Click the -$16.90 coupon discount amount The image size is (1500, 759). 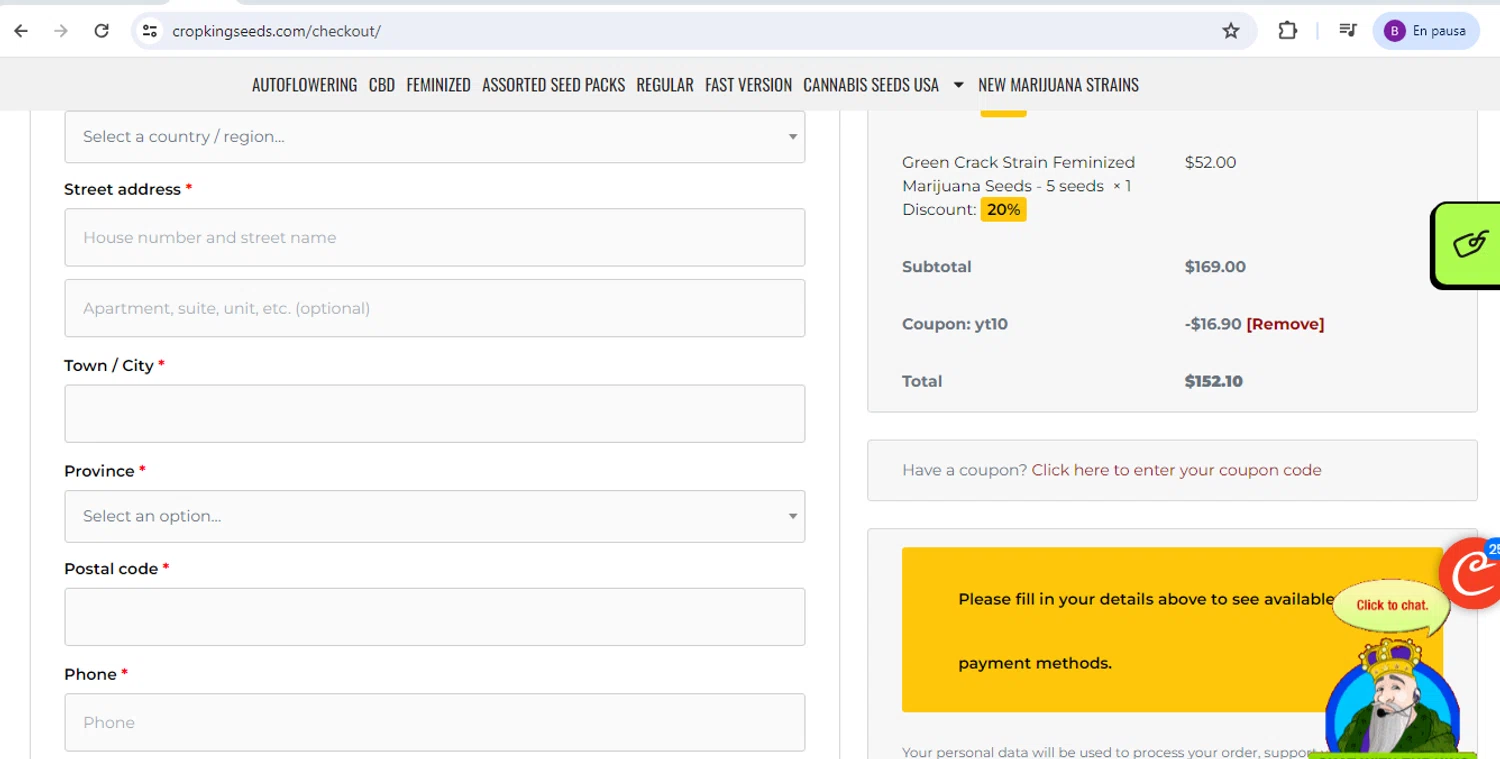(1213, 324)
